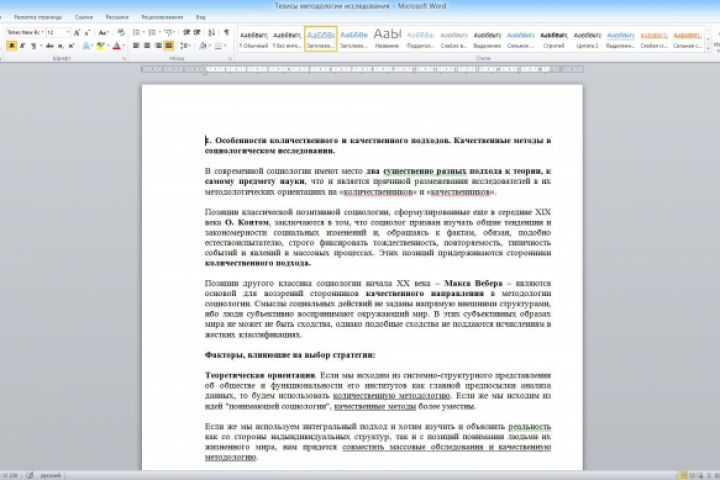Toggle italic formatting
The height and width of the screenshot is (480, 720).
coord(22,45)
